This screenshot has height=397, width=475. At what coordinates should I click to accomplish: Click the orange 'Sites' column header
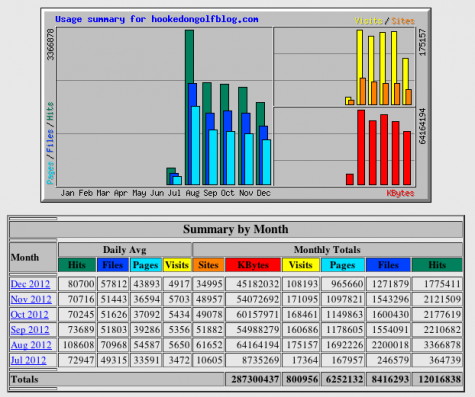(x=208, y=265)
